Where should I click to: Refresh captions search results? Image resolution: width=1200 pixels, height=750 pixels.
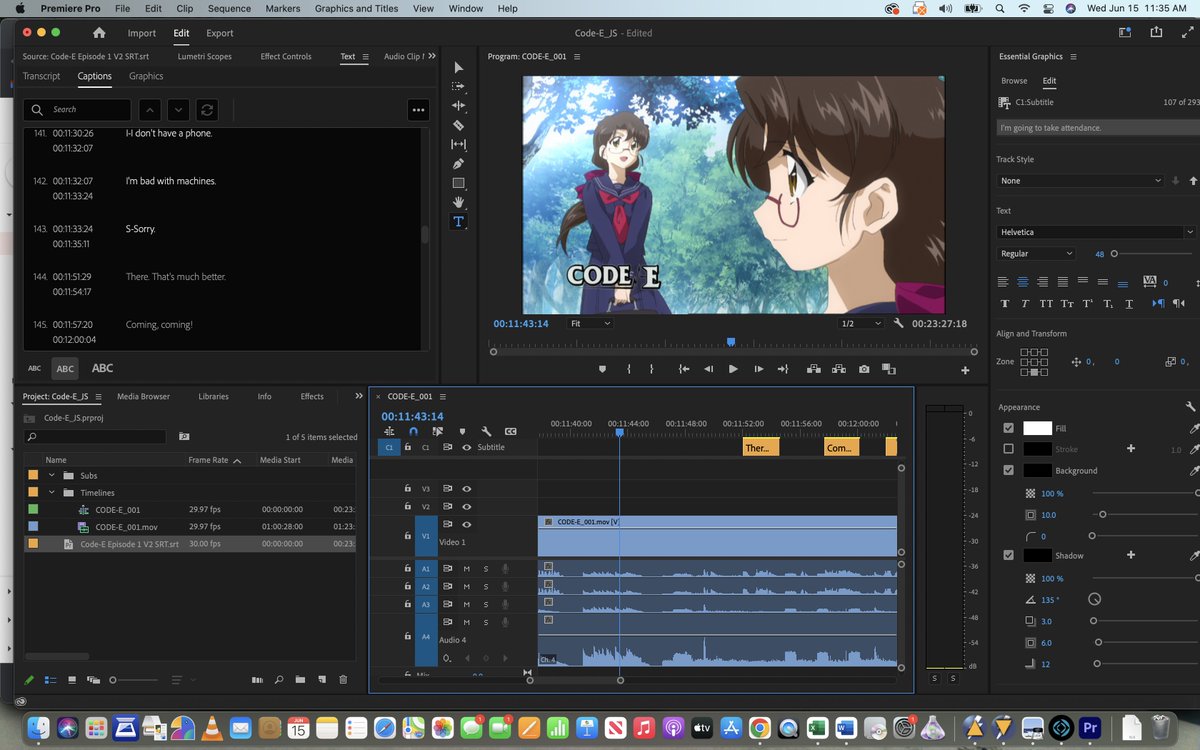click(x=207, y=109)
